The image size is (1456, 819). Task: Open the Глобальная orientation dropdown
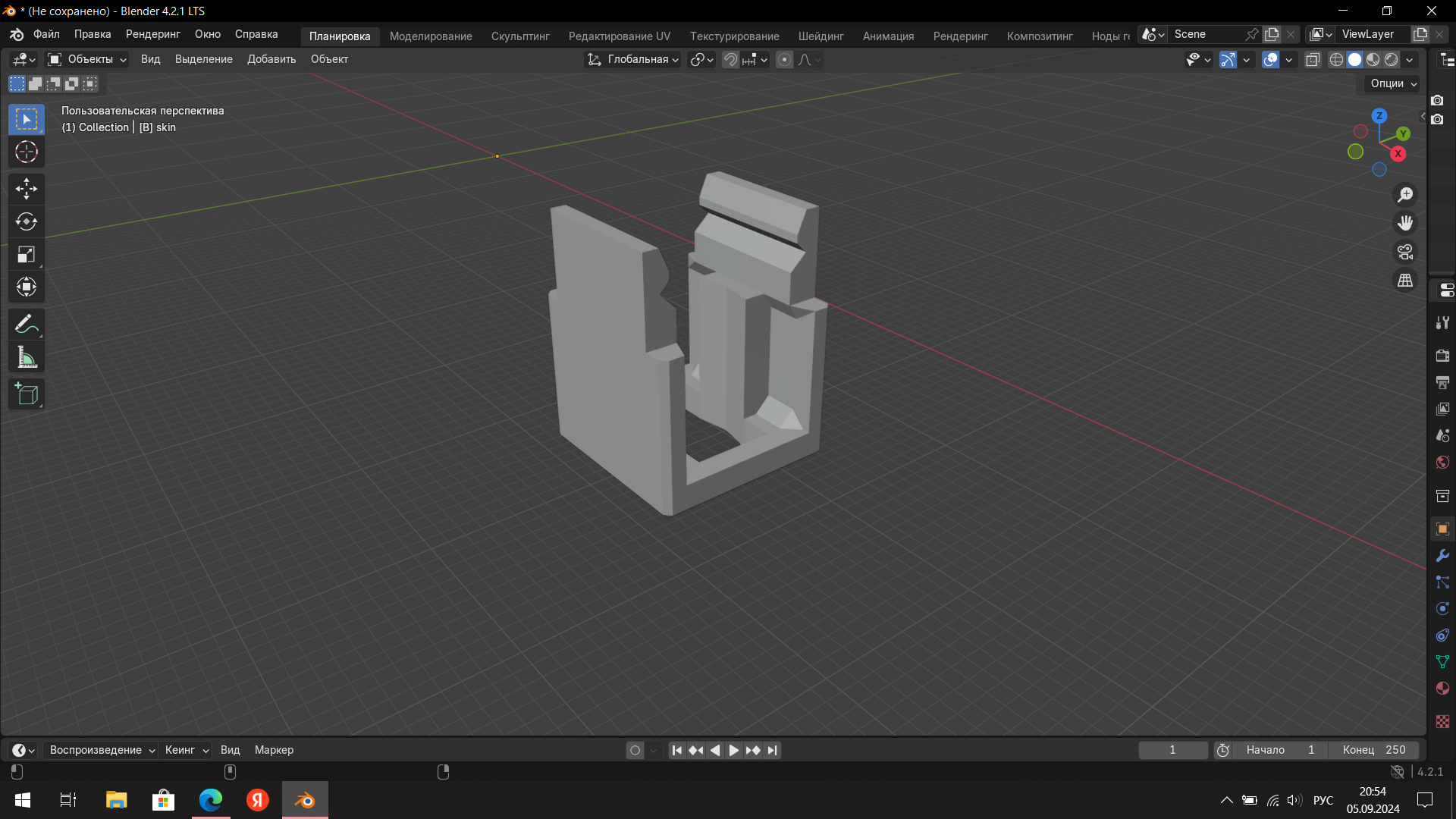pos(632,59)
